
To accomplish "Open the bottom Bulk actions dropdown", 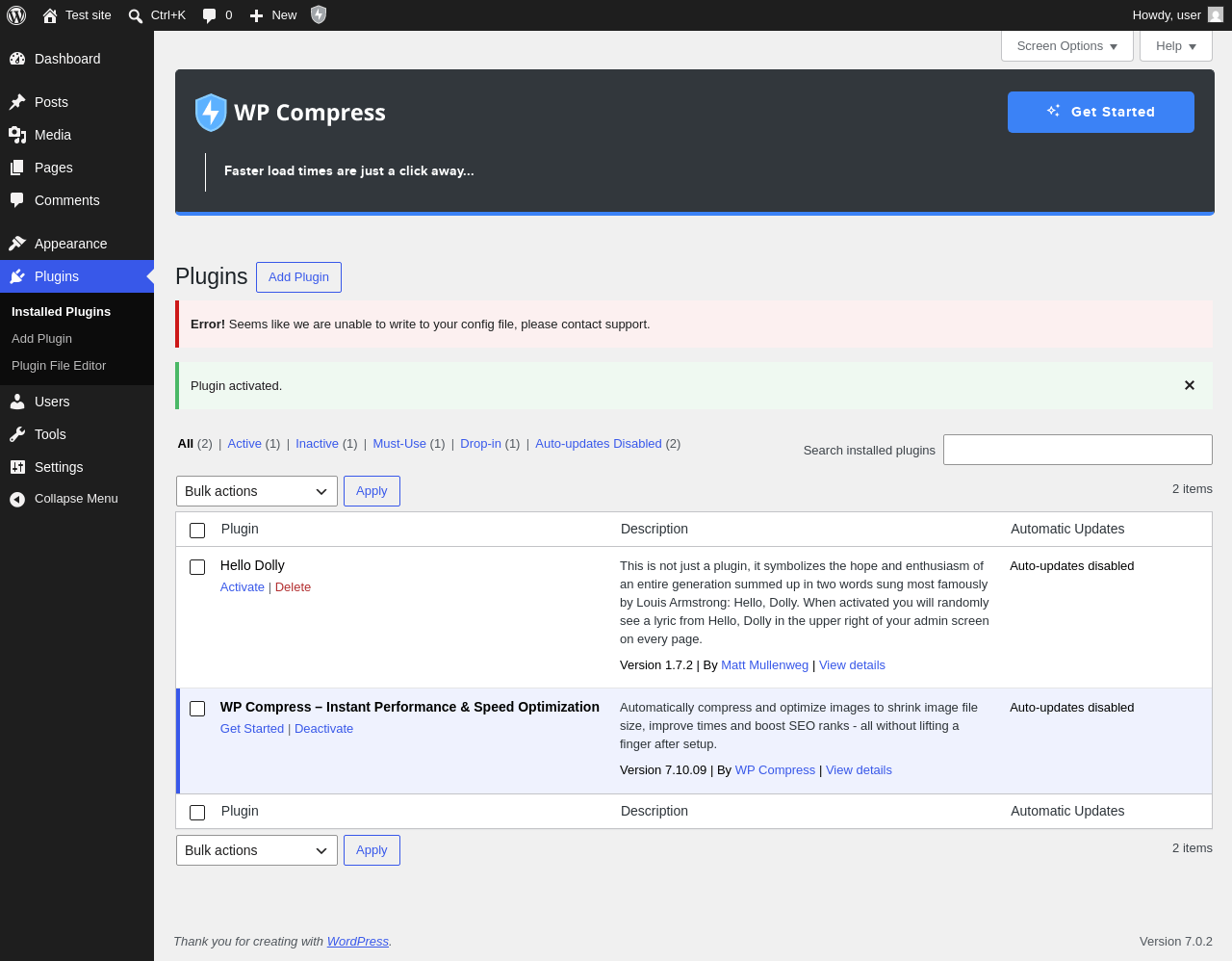I will [257, 850].
